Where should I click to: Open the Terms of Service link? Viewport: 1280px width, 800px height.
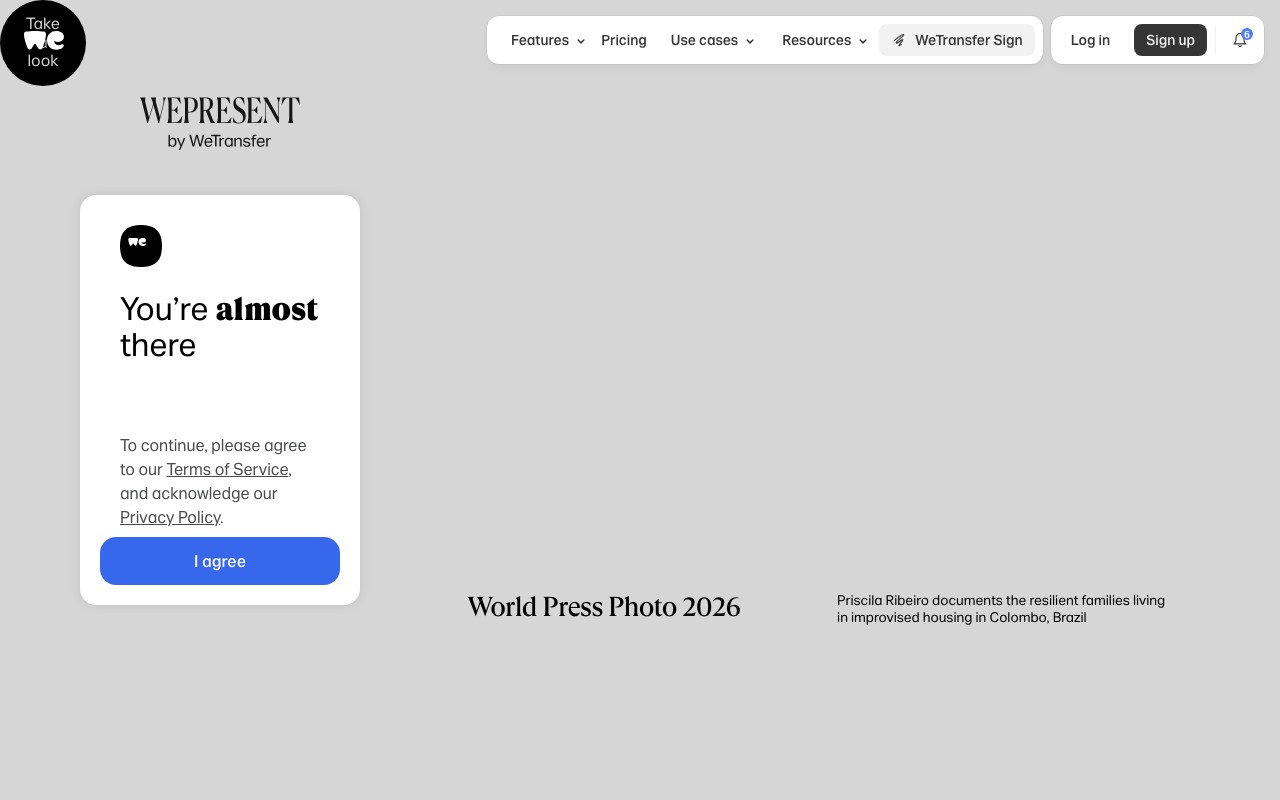227,469
